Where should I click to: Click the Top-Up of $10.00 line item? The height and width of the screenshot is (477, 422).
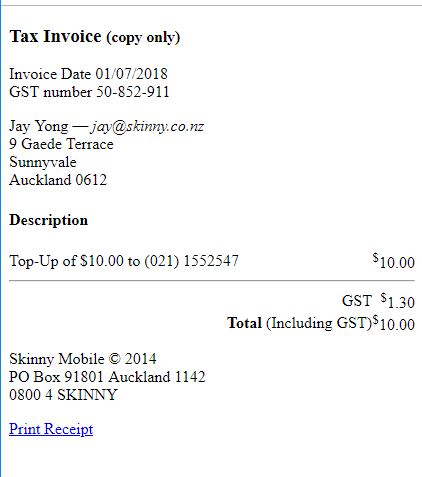pyautogui.click(x=124, y=261)
